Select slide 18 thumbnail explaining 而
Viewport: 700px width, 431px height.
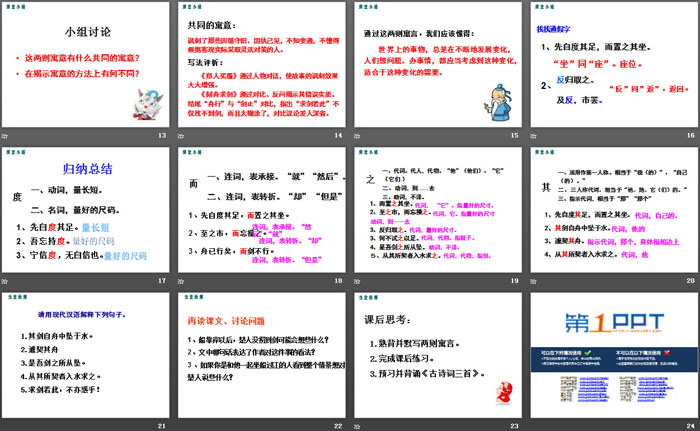(x=262, y=210)
